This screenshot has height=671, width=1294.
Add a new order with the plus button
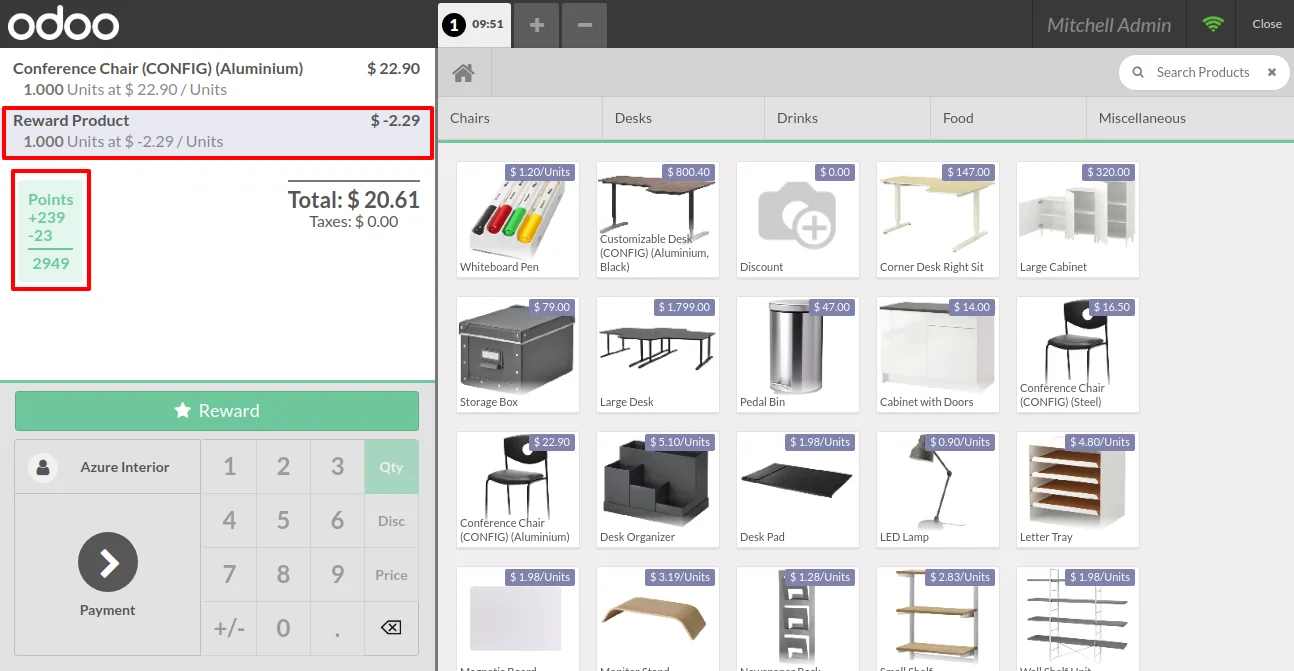click(x=537, y=24)
